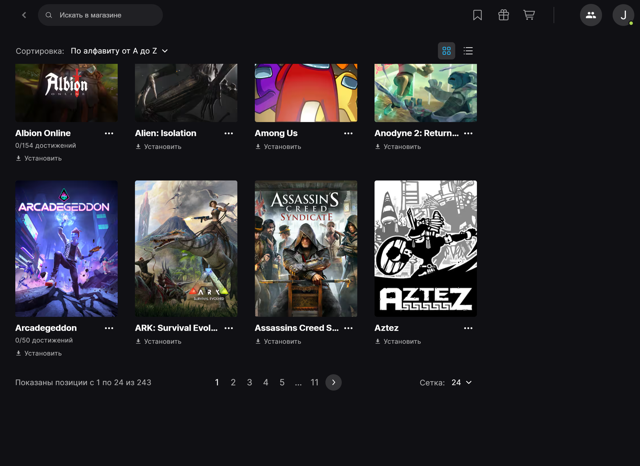Click the Alien: Isolation title
The image size is (640, 466).
(x=166, y=133)
